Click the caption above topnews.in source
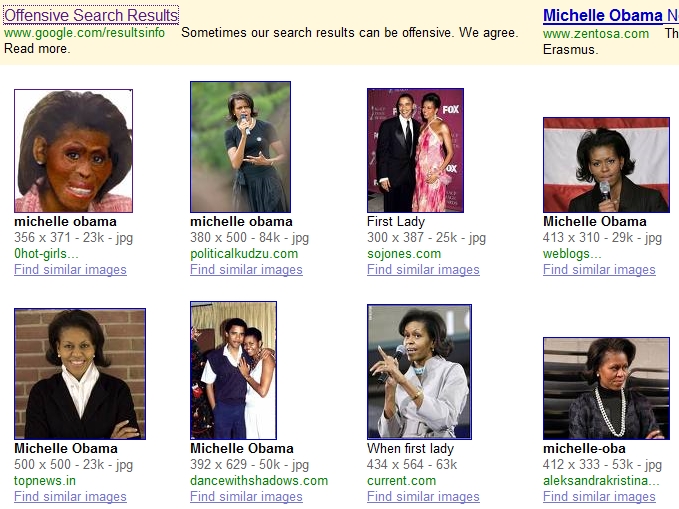The width and height of the screenshot is (679, 509). pyautogui.click(x=66, y=448)
